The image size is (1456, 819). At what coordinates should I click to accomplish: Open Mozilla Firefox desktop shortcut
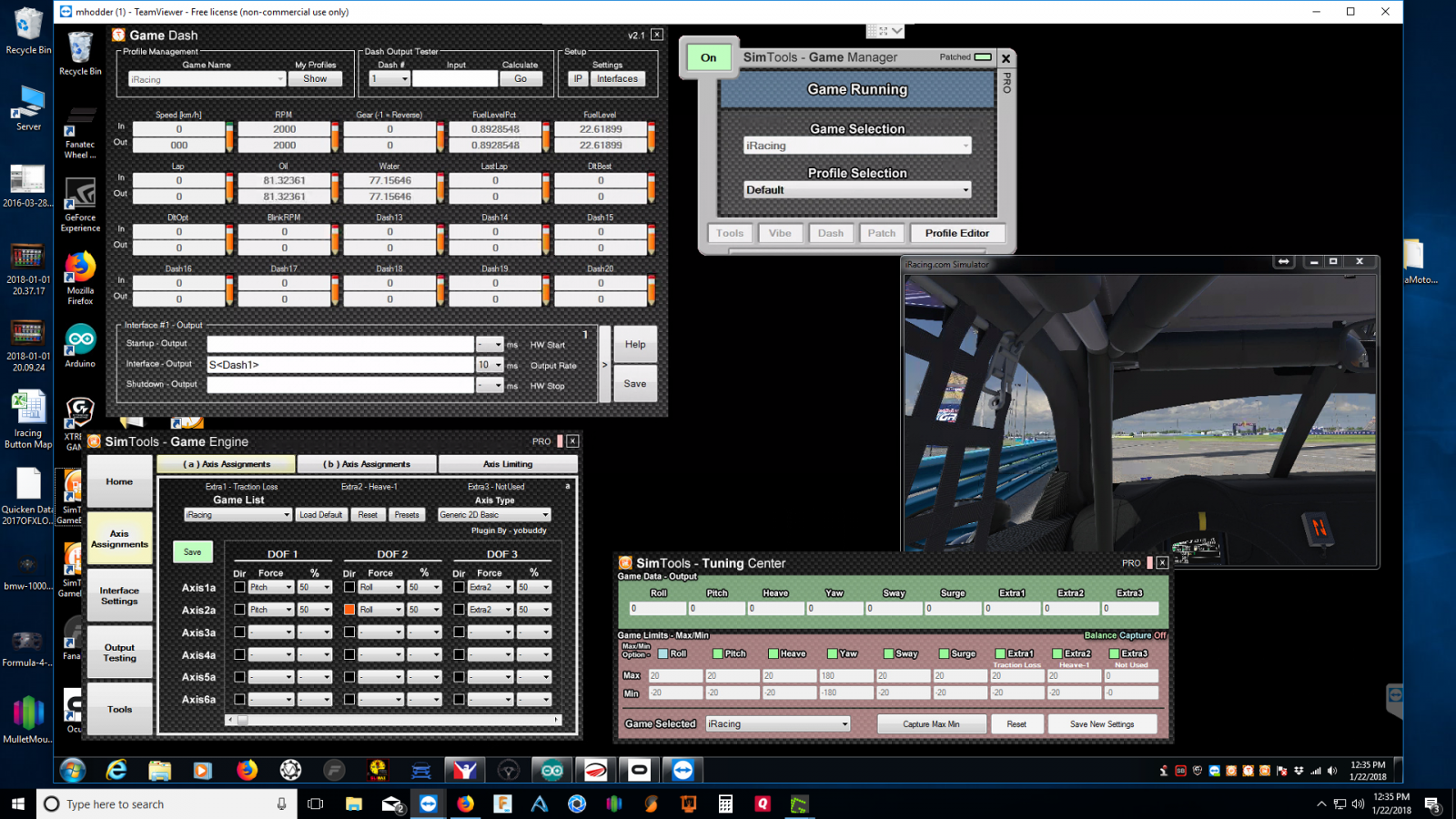tap(80, 278)
